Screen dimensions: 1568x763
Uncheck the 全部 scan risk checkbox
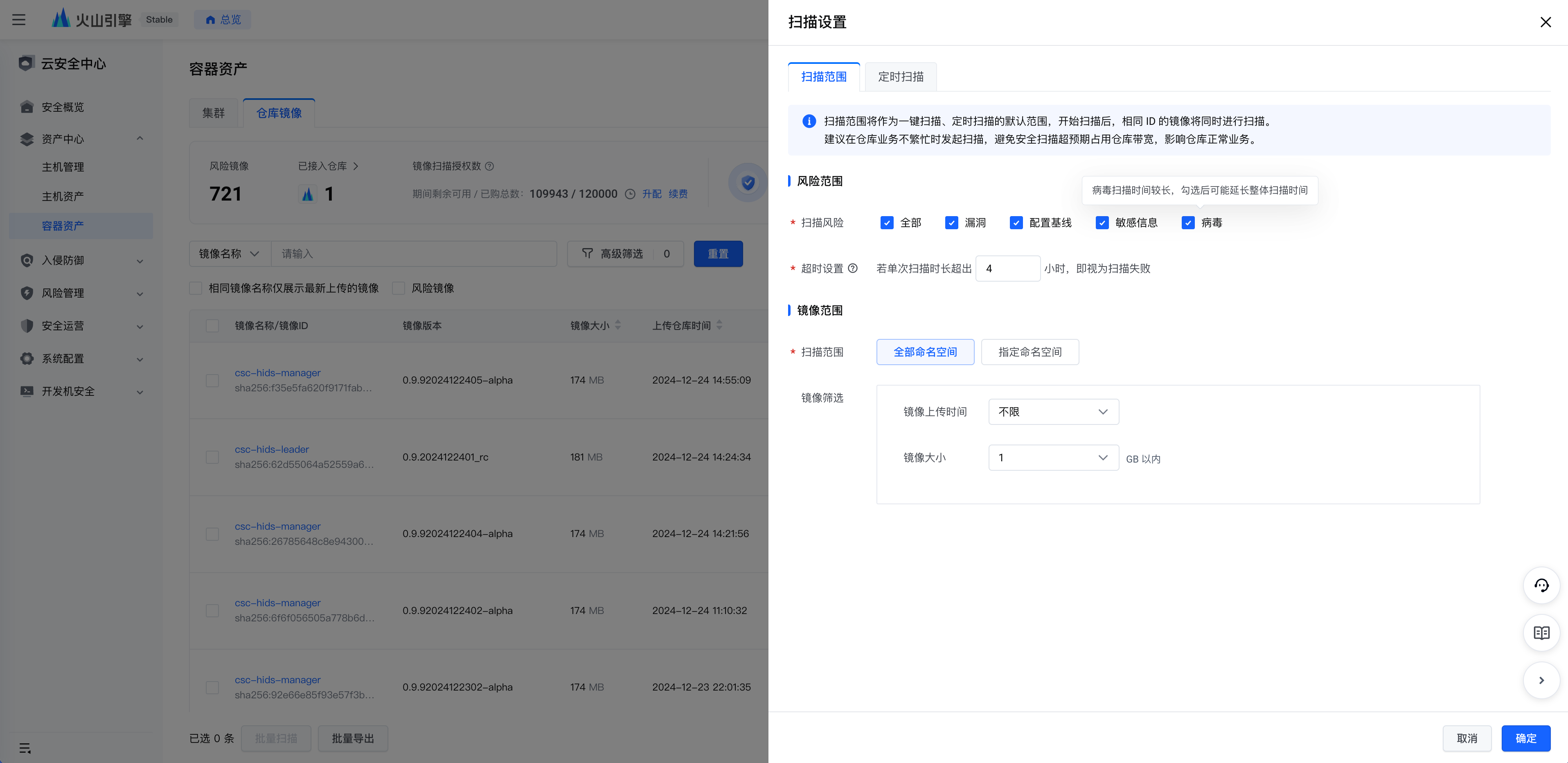(x=887, y=223)
